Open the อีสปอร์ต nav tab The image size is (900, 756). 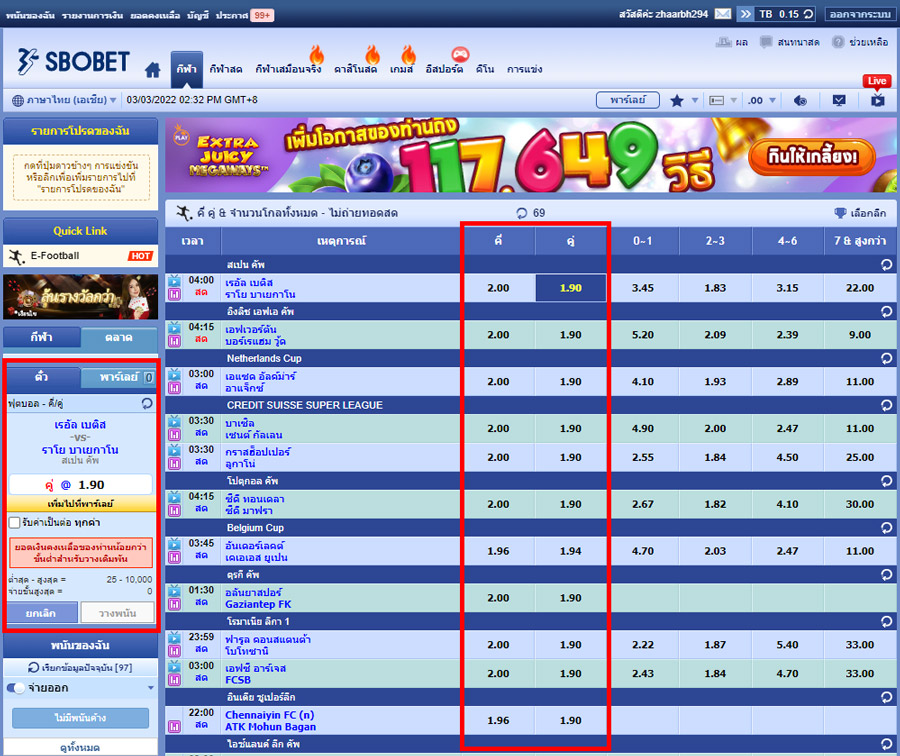click(x=444, y=69)
